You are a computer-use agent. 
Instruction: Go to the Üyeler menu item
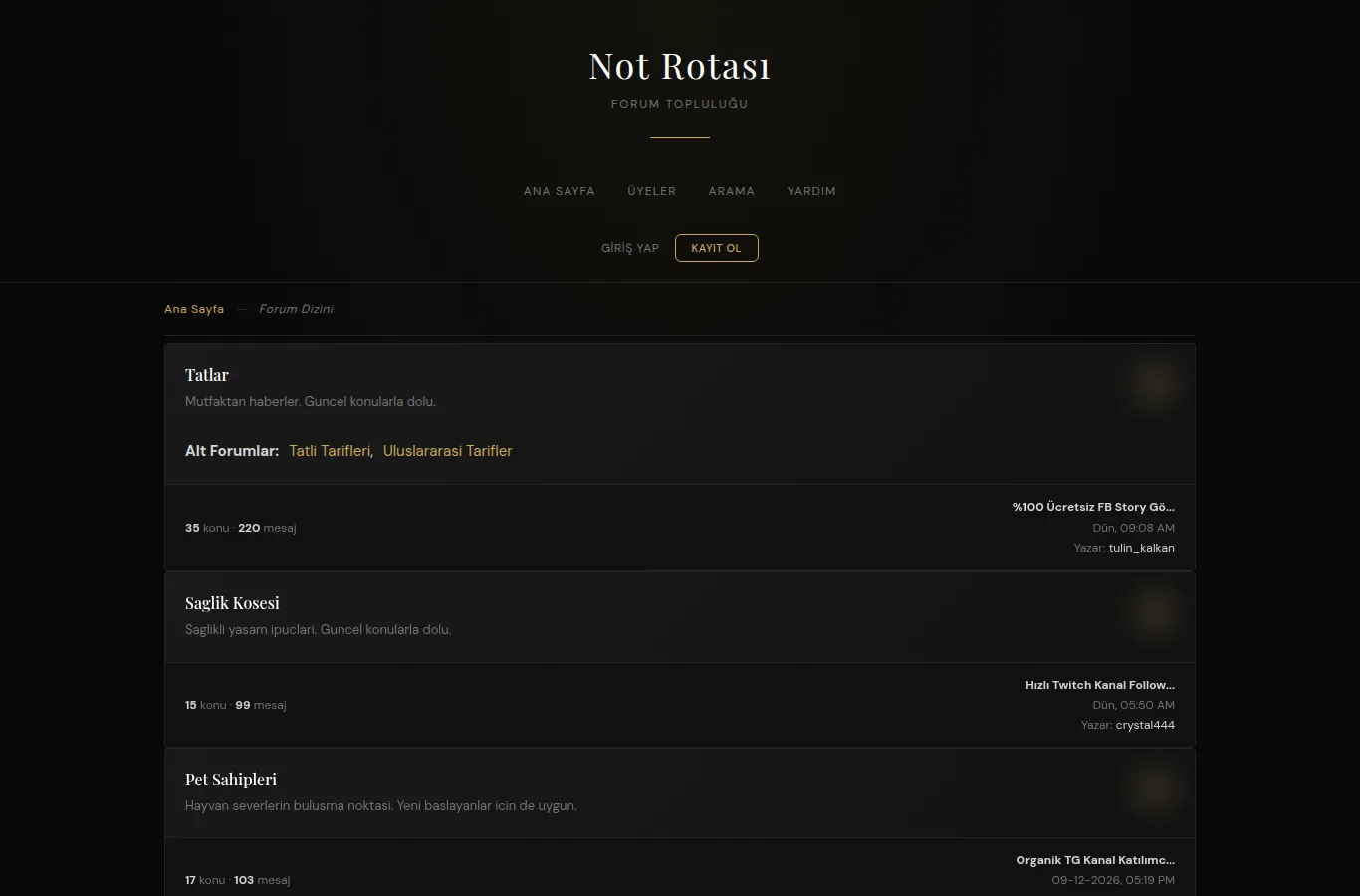pyautogui.click(x=652, y=191)
